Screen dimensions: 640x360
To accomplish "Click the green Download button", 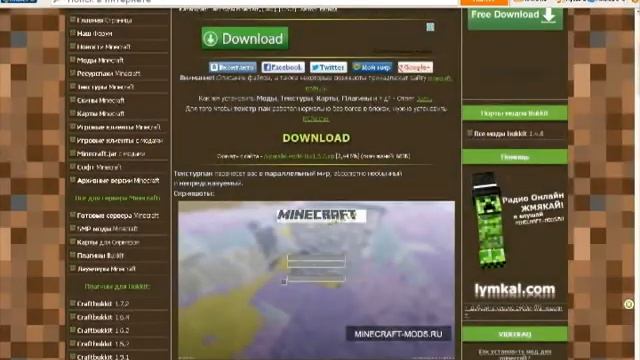I will point(245,38).
